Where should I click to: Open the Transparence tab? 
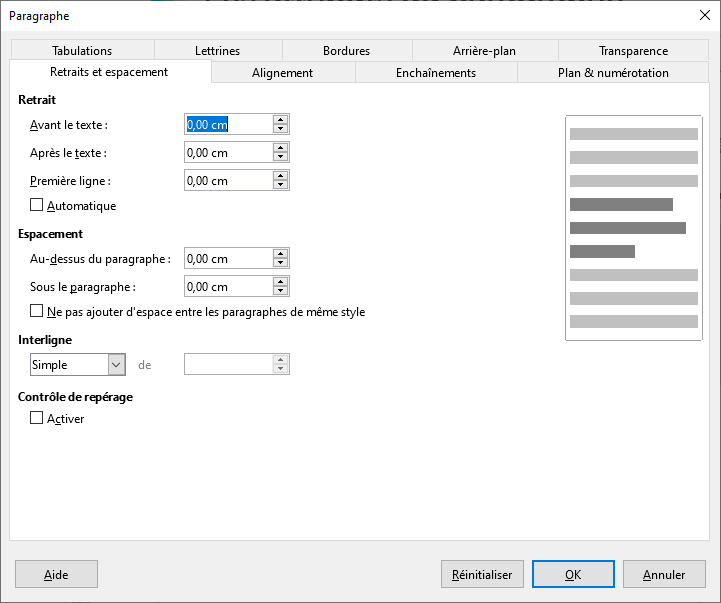(633, 51)
